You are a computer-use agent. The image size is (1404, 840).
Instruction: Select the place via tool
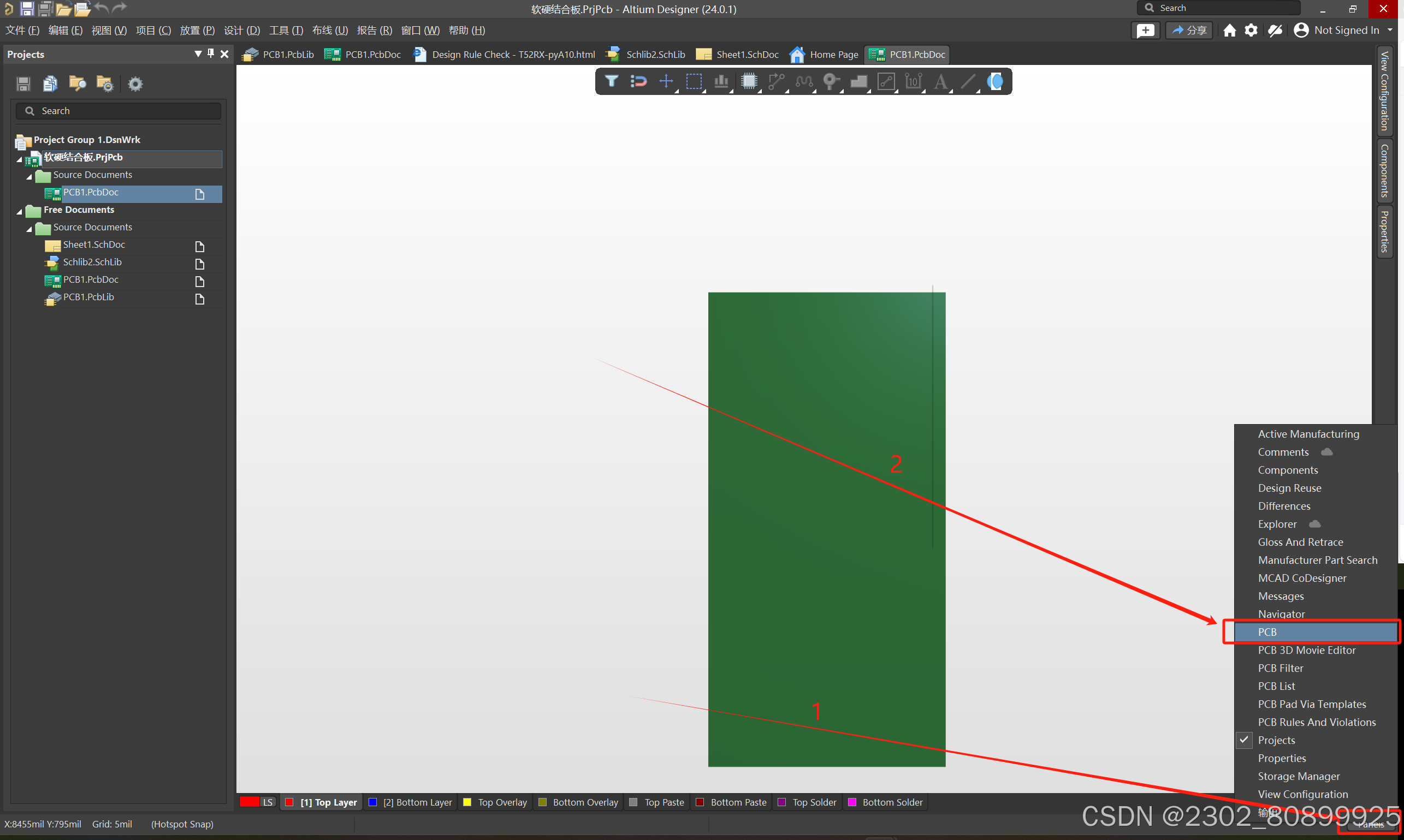point(830,81)
